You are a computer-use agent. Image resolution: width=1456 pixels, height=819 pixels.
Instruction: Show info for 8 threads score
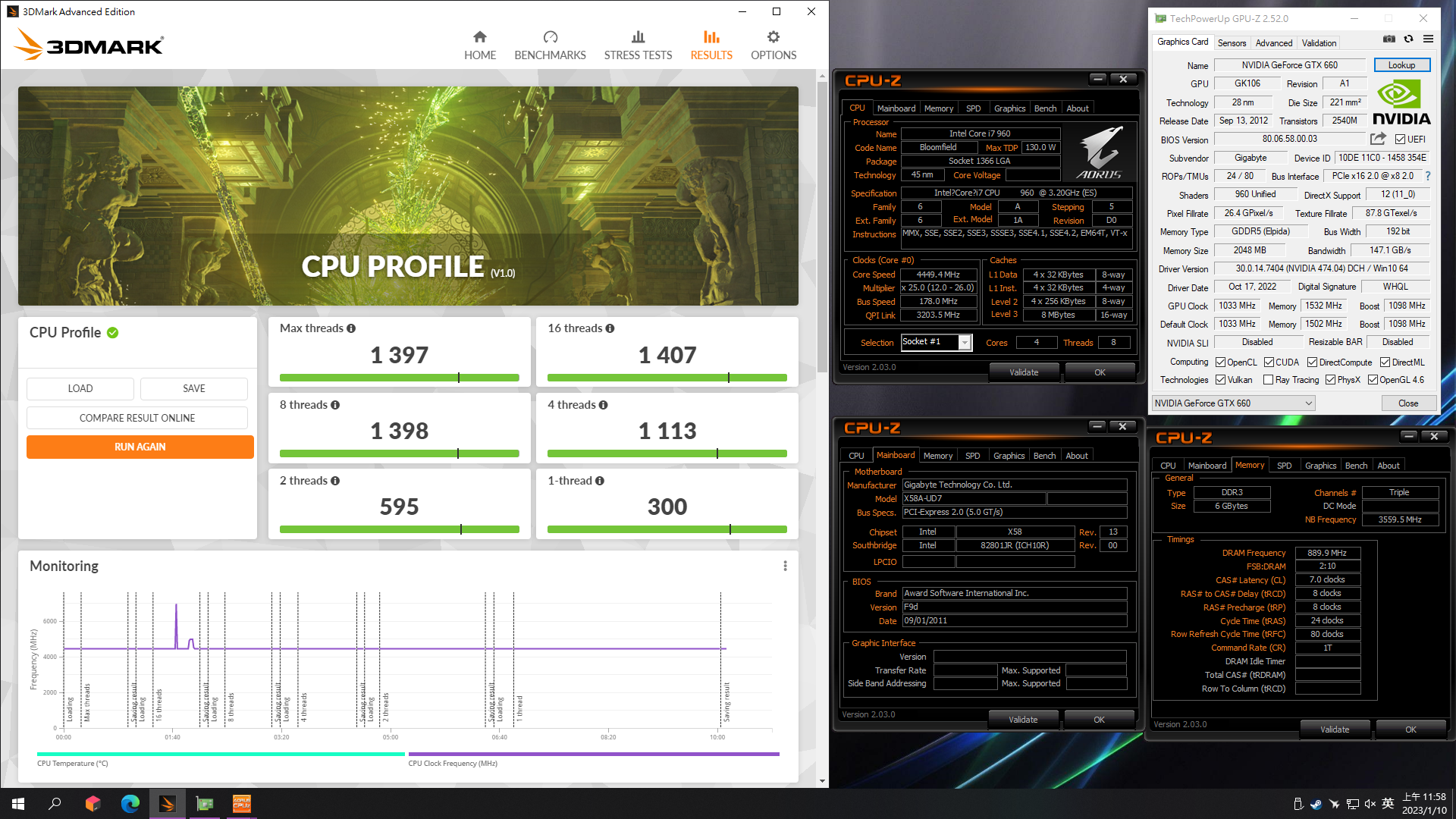click(x=335, y=405)
